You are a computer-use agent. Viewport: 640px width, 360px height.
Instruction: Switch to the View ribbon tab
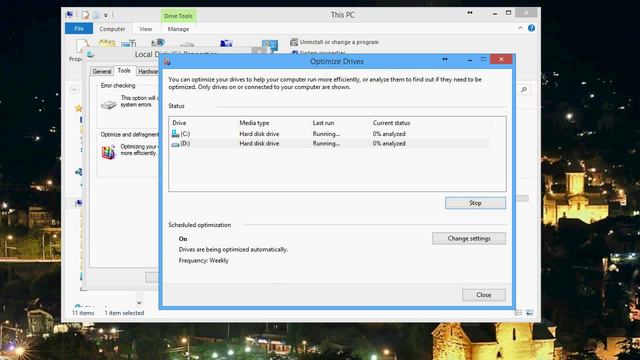pyautogui.click(x=145, y=29)
